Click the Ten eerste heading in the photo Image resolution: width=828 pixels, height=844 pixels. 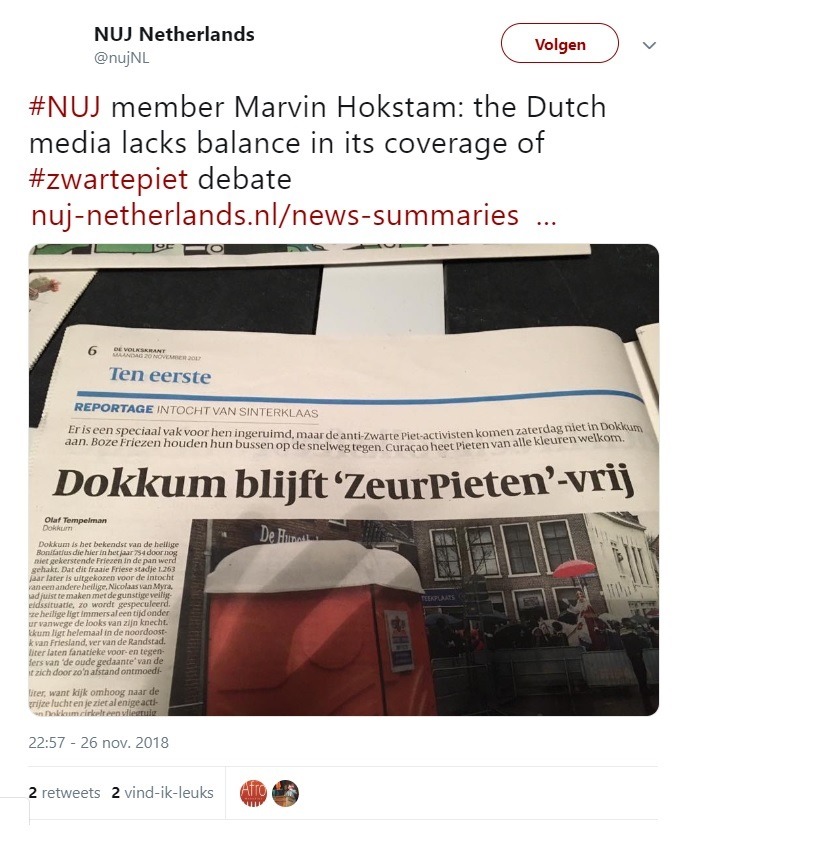pos(160,375)
